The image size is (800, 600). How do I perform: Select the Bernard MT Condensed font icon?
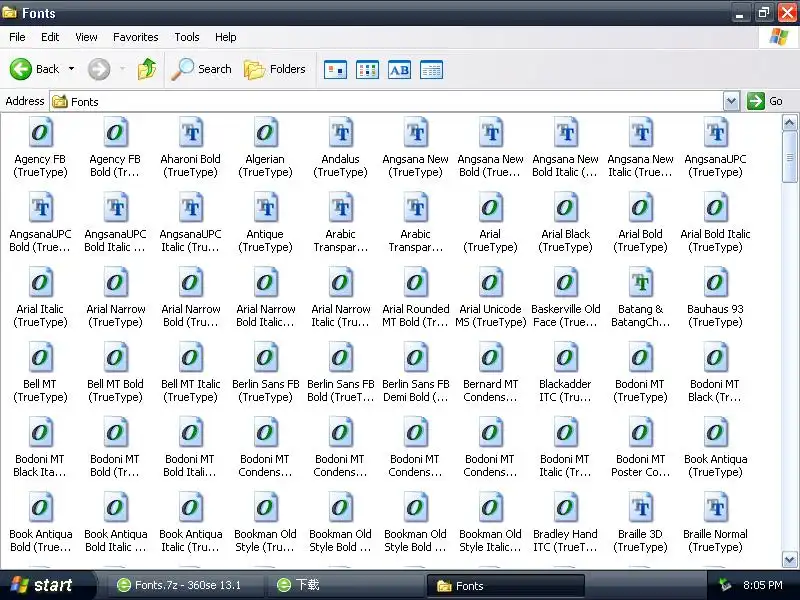point(490,357)
